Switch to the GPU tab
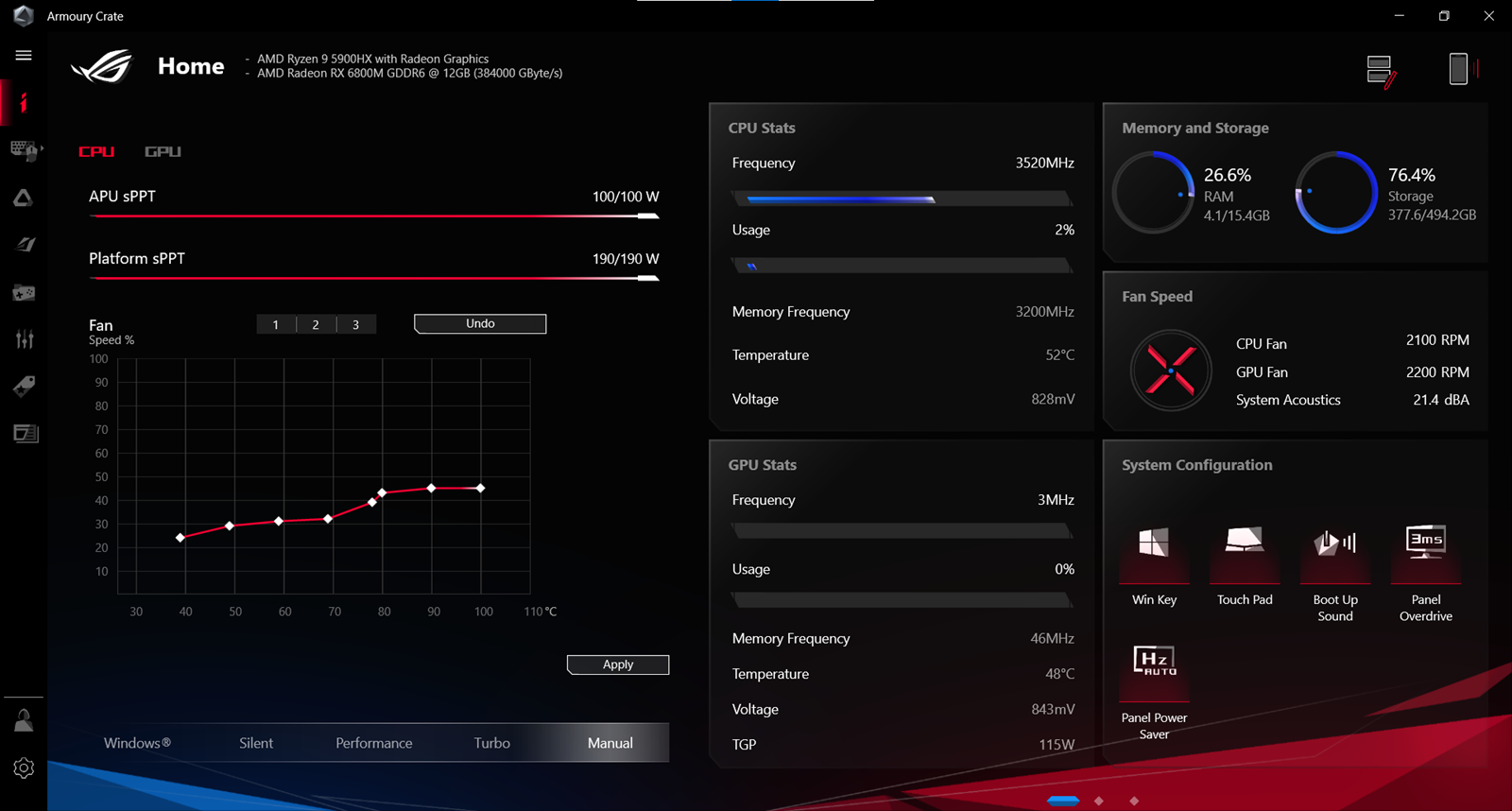 [x=163, y=151]
